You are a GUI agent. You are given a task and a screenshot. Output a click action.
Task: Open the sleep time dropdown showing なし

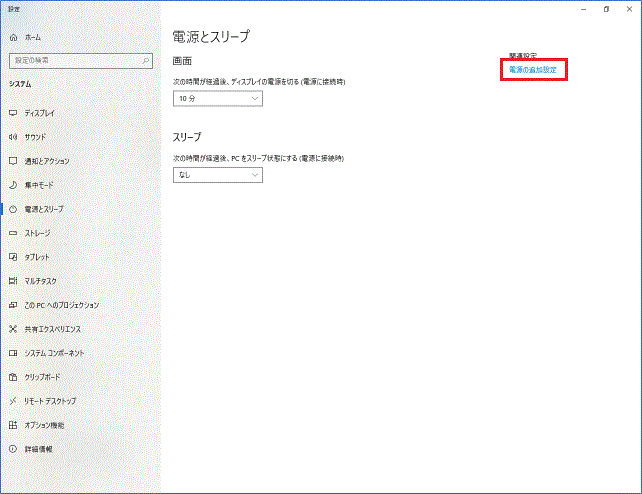217,175
